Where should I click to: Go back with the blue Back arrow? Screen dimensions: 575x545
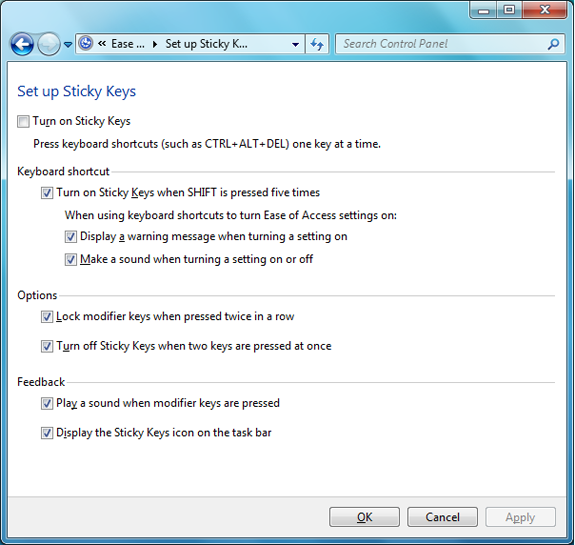(x=22, y=44)
